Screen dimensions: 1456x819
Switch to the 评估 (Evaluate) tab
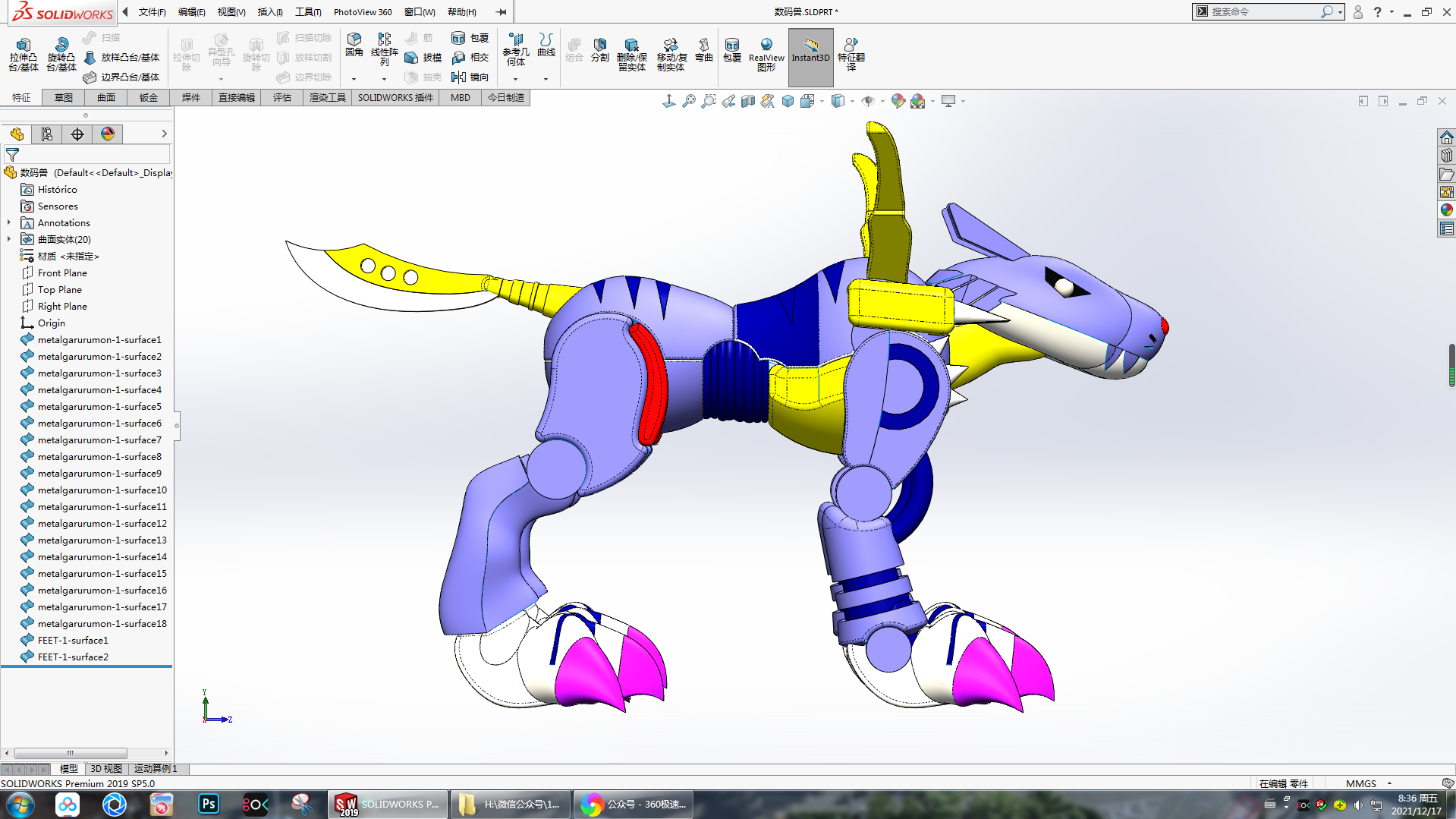point(282,98)
